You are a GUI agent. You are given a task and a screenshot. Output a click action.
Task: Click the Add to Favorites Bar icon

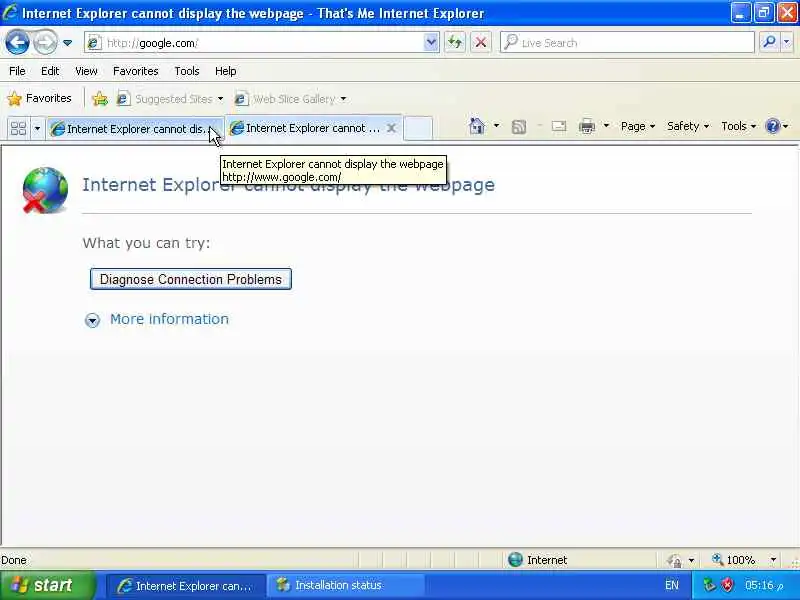tap(100, 98)
